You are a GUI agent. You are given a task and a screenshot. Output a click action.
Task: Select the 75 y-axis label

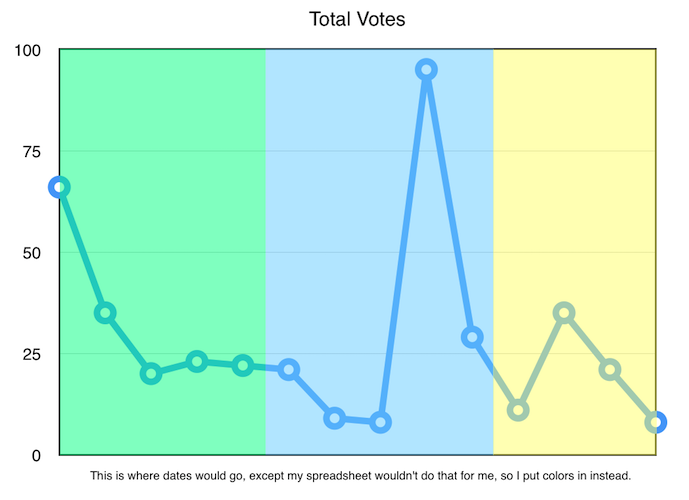[32, 151]
